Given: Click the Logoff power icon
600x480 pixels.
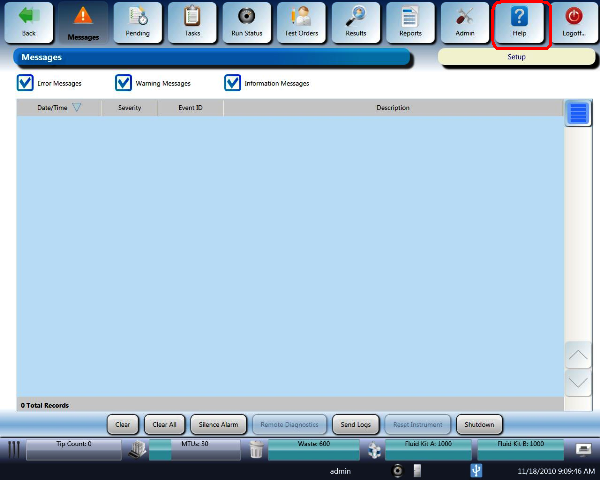Looking at the screenshot, I should [x=573, y=17].
